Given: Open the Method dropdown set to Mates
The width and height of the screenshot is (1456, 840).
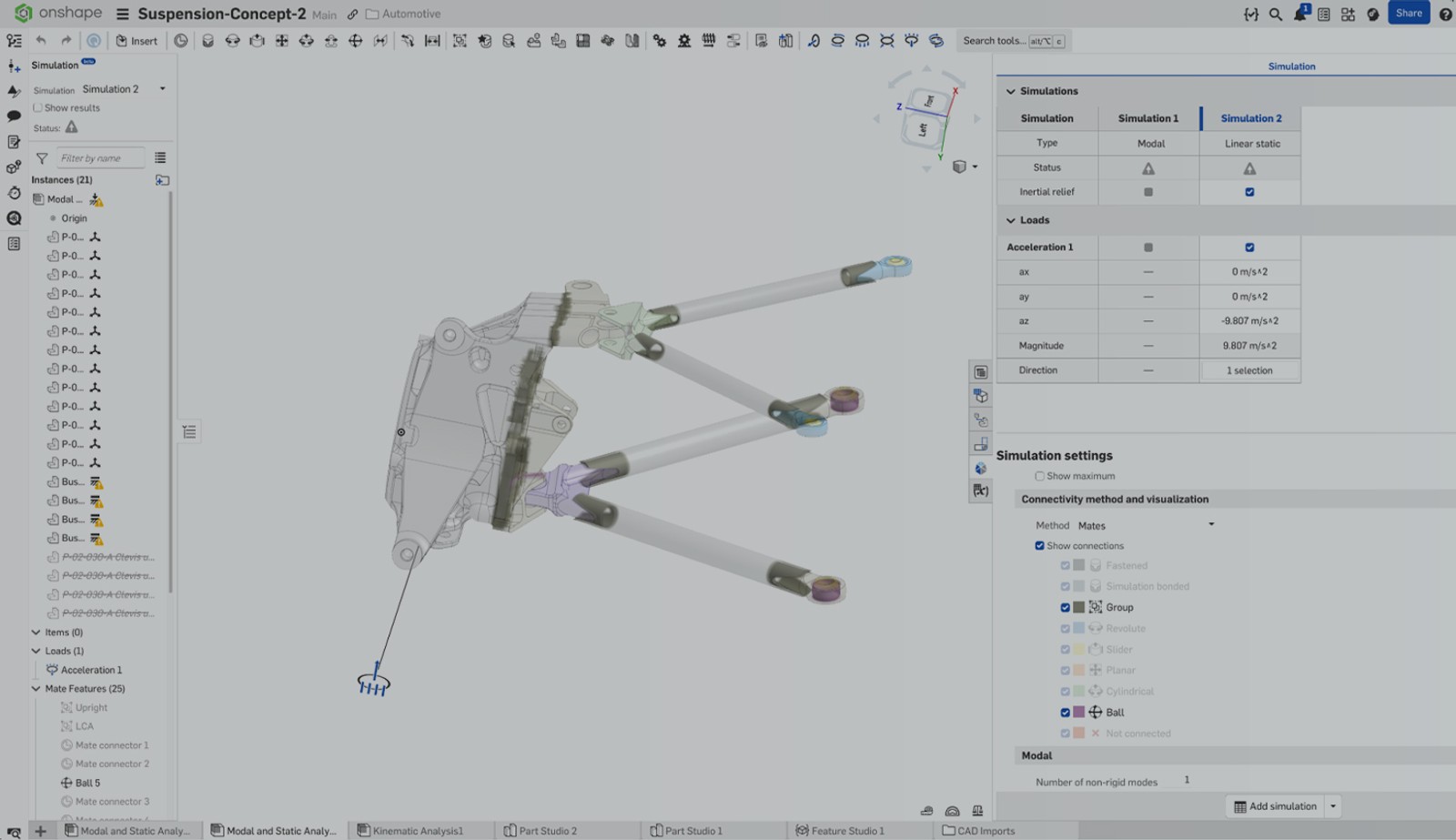Looking at the screenshot, I should point(1146,525).
